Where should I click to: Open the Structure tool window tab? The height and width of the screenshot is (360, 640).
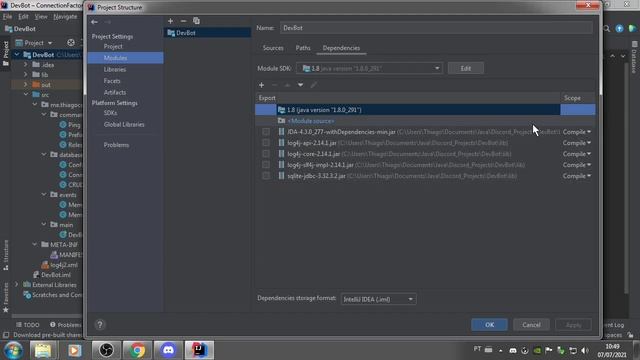(6, 255)
